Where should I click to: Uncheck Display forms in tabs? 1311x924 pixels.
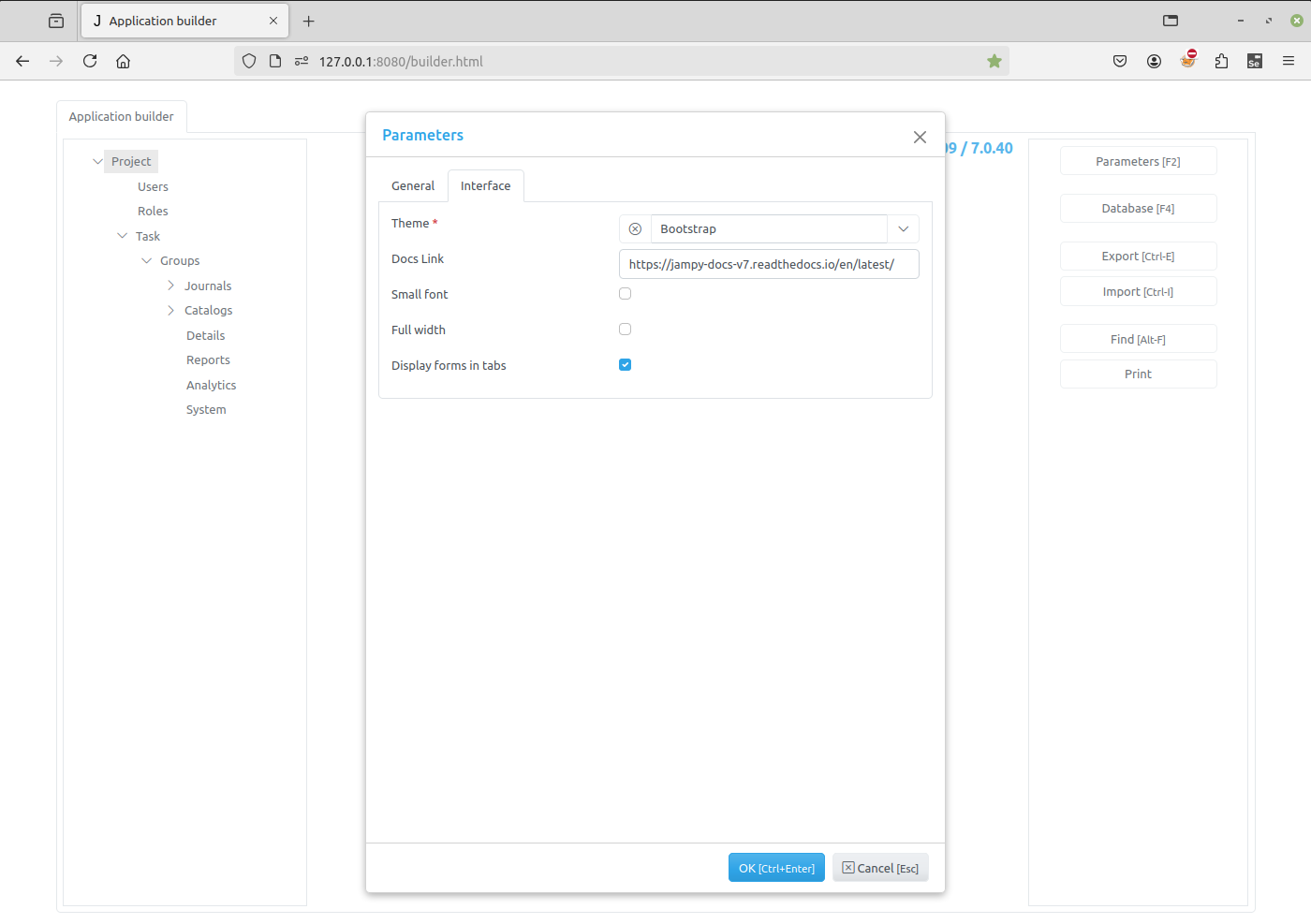click(626, 365)
